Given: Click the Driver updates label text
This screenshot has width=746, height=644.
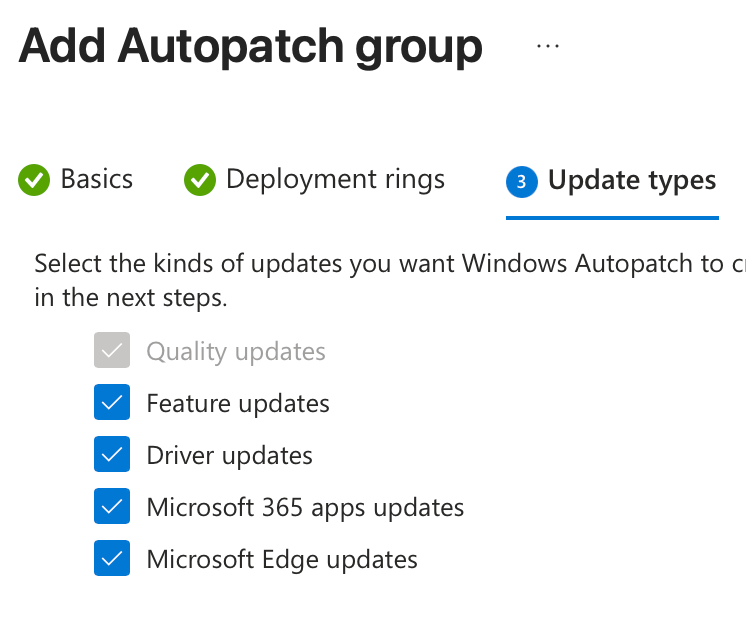Looking at the screenshot, I should click(x=230, y=456).
